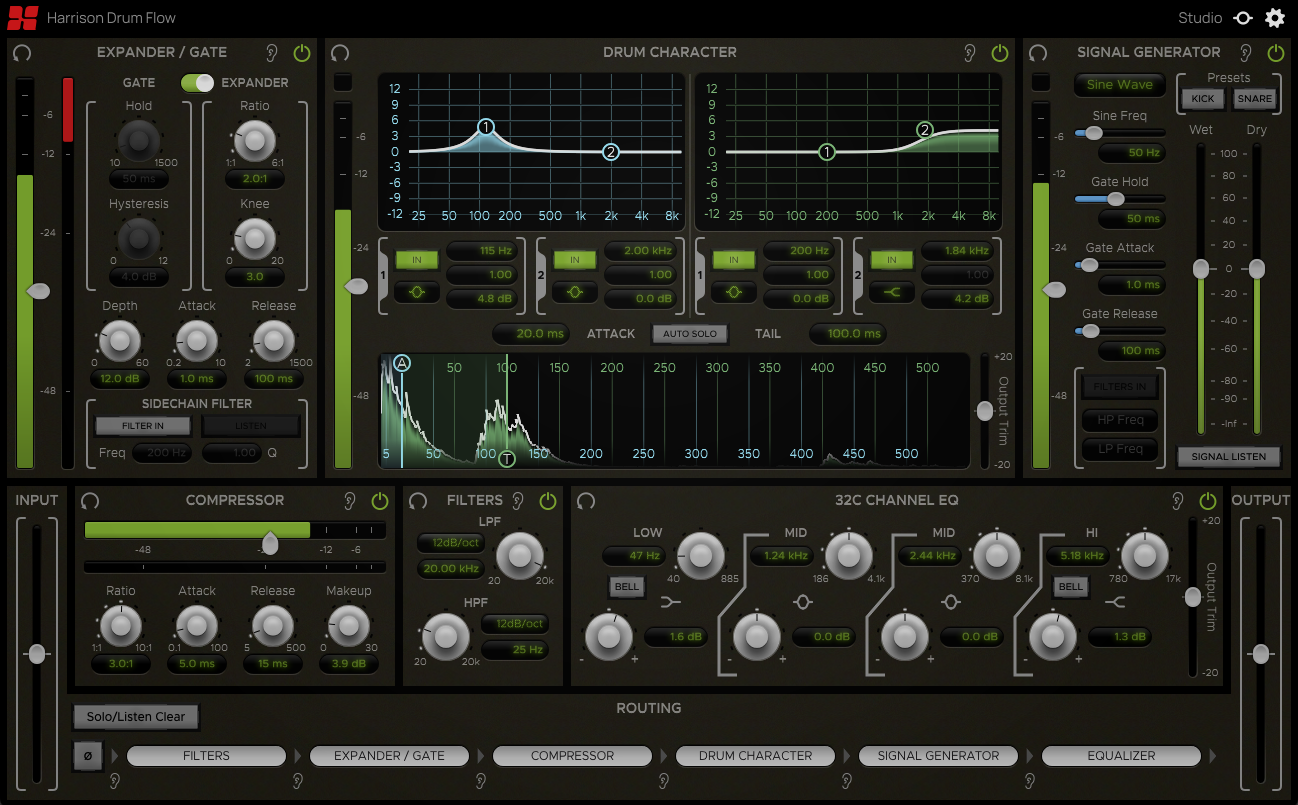Click the compressor threshold slider handle
1298x805 pixels.
click(x=269, y=544)
